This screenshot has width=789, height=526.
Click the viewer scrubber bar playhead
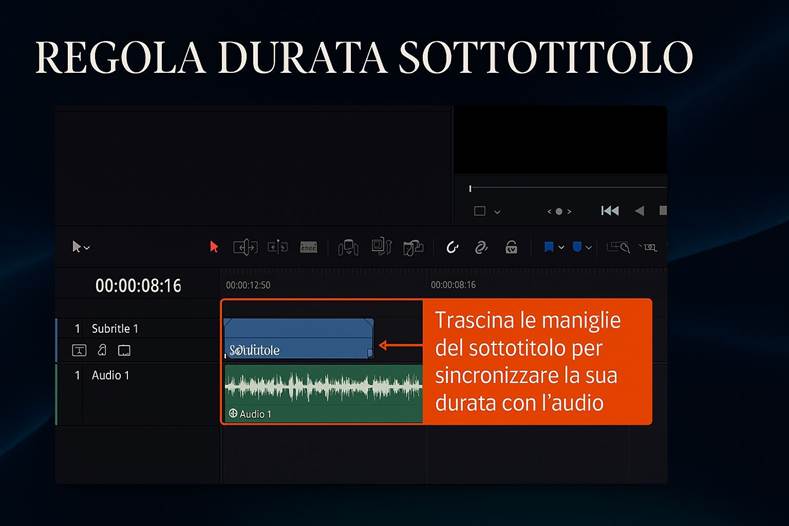coord(470,188)
